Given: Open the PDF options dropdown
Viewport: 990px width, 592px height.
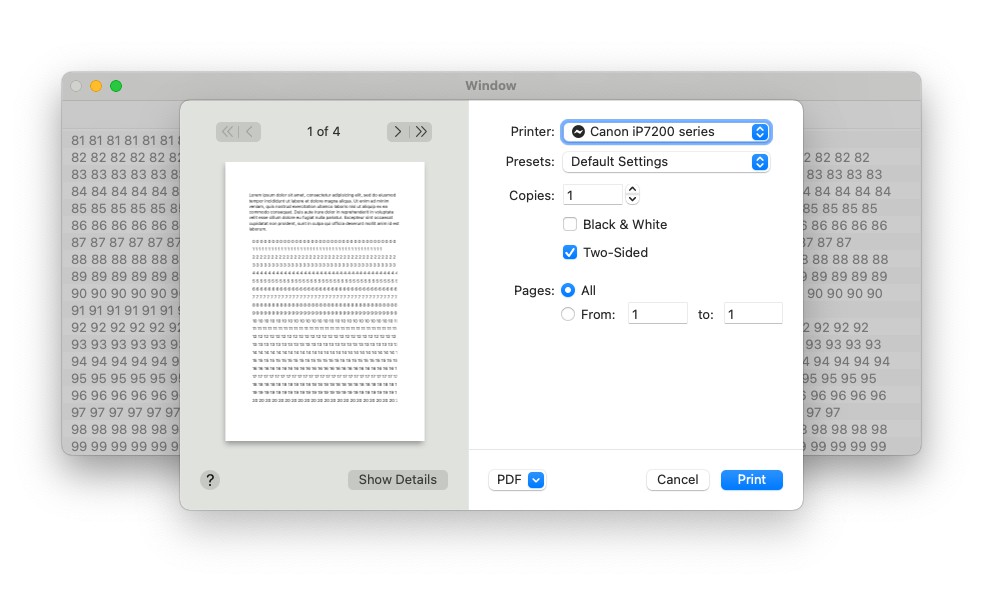Looking at the screenshot, I should [x=517, y=480].
